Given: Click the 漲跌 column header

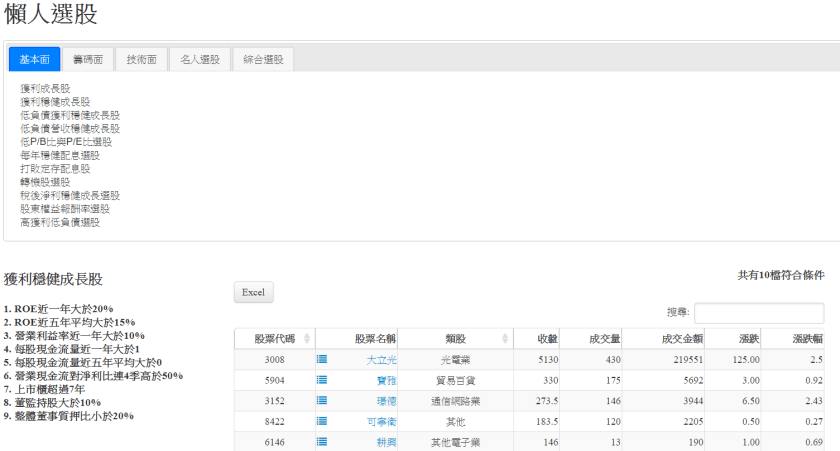Looking at the screenshot, I should (732, 339).
